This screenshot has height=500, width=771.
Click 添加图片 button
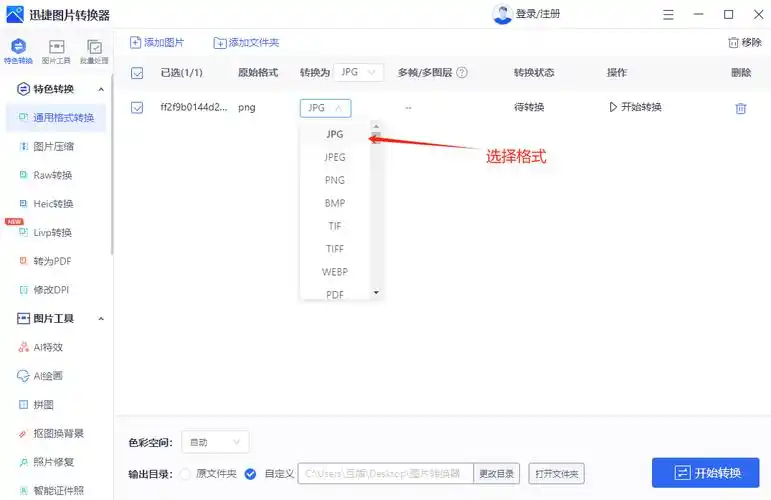click(157, 43)
